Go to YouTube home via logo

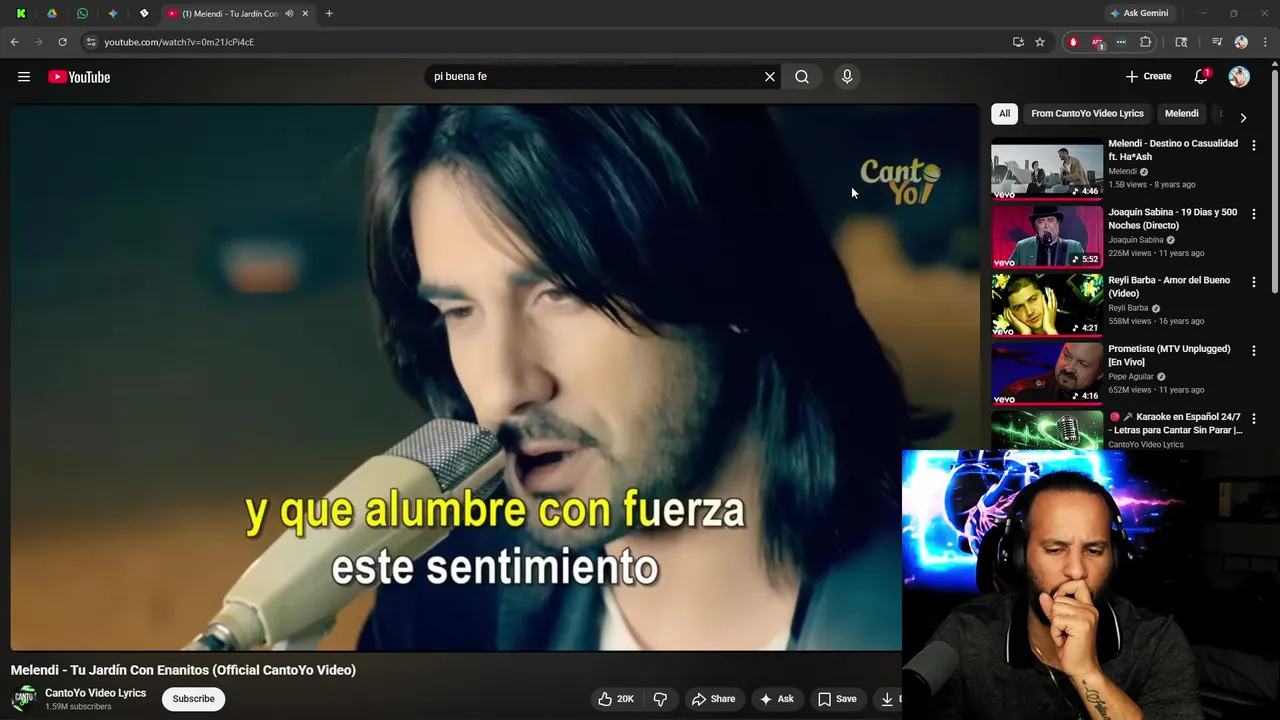(x=79, y=77)
